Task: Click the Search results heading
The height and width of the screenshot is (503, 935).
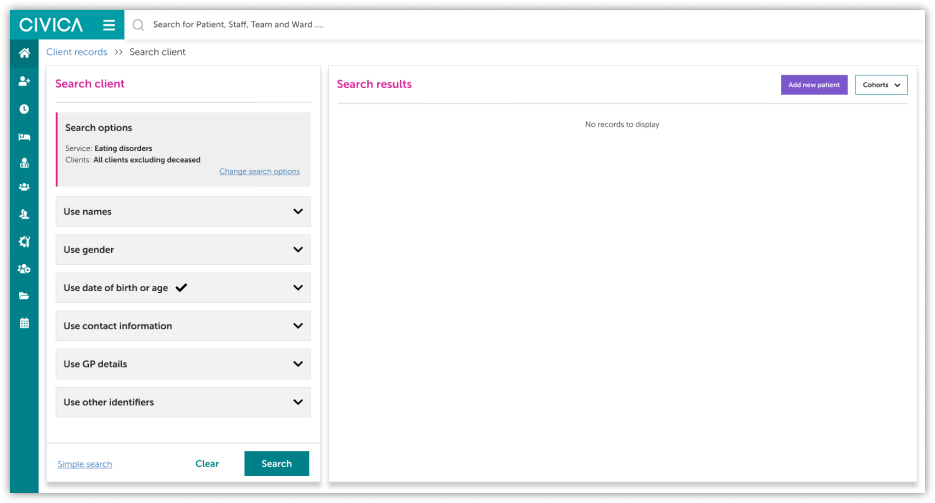Action: click(x=374, y=84)
